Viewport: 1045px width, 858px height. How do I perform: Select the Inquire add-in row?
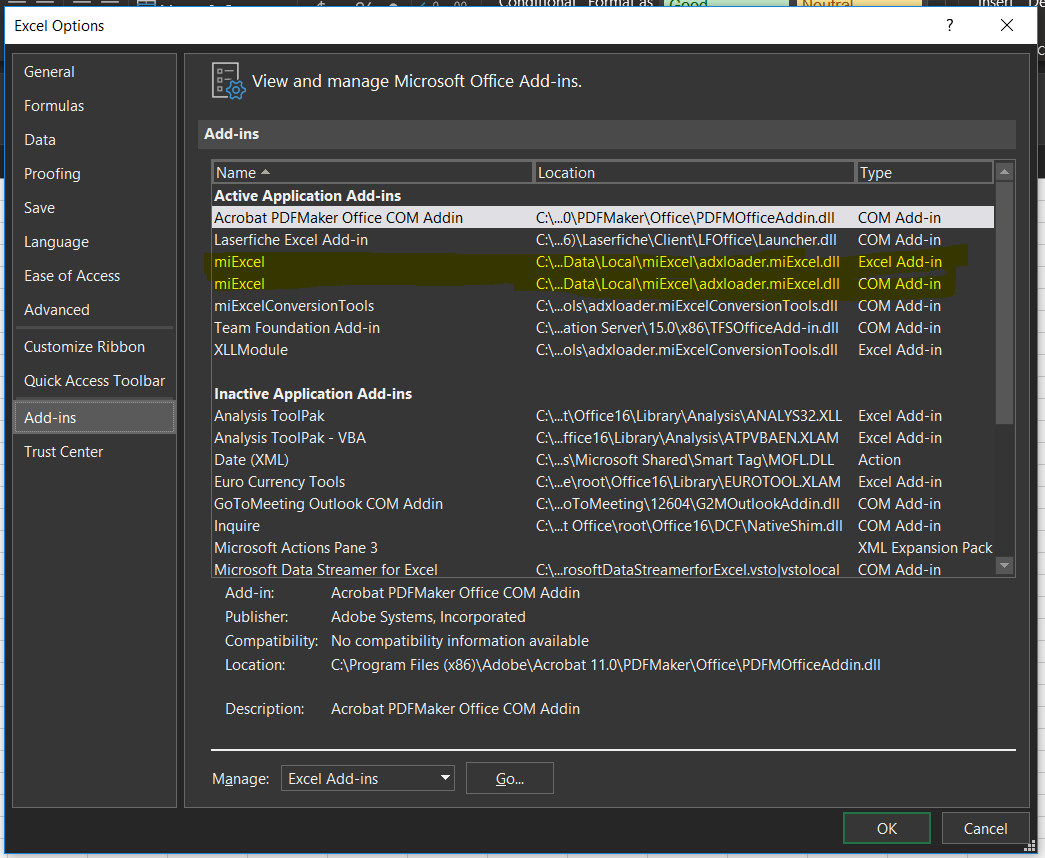[x=603, y=525]
